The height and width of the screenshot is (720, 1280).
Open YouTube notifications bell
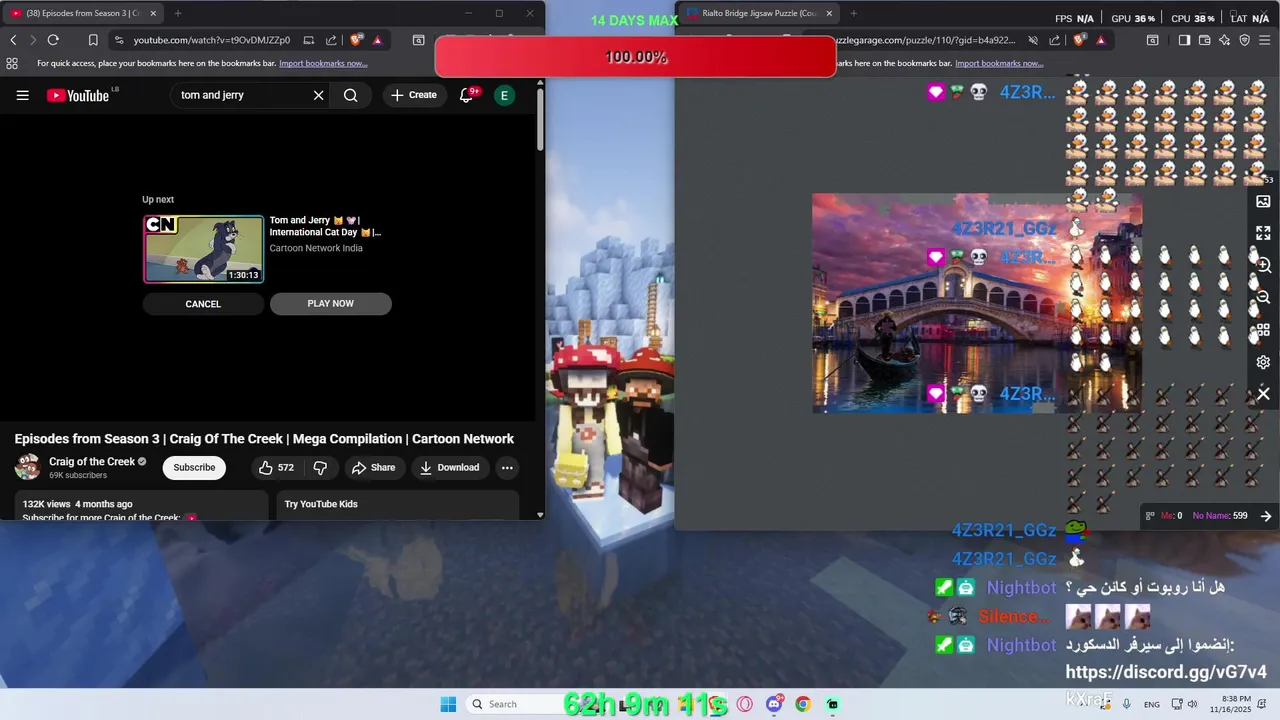[x=466, y=95]
